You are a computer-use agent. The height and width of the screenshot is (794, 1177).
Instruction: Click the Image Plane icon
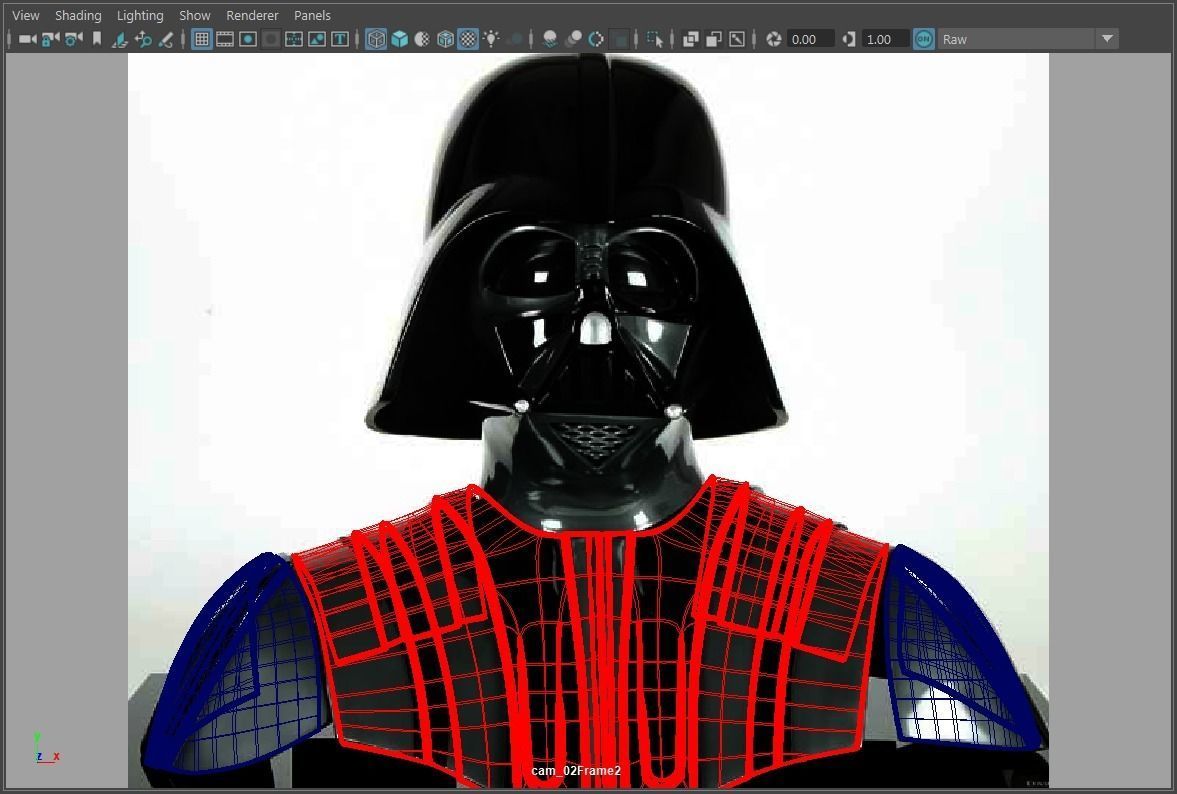(x=119, y=39)
